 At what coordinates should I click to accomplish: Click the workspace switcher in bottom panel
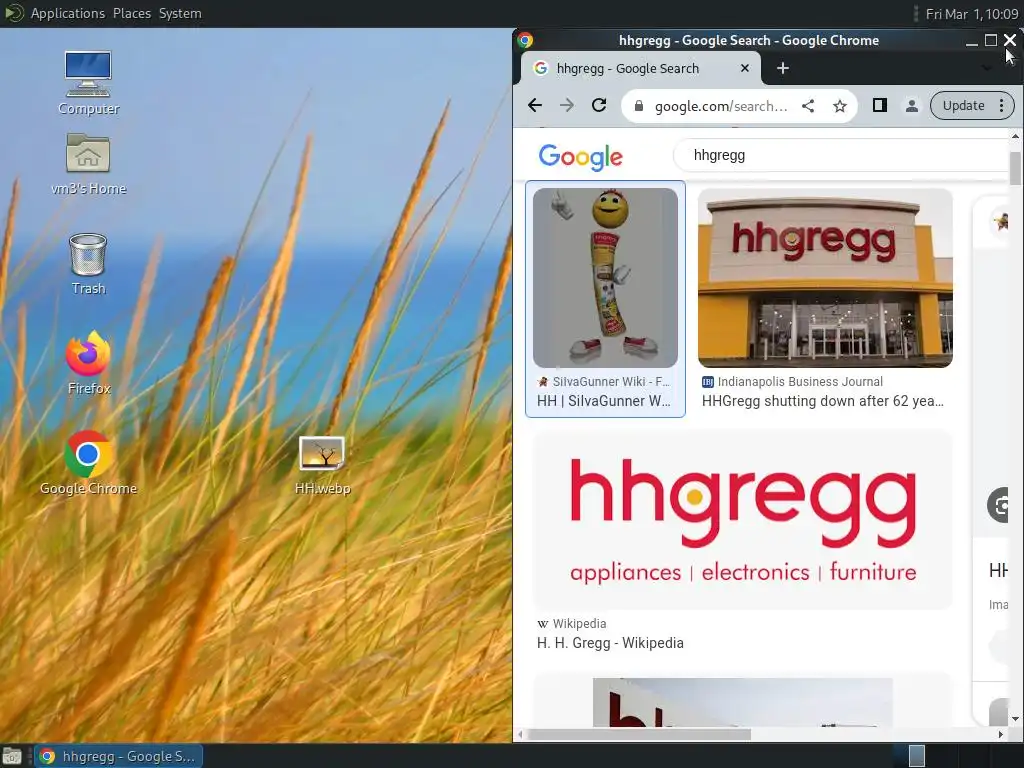[917, 756]
